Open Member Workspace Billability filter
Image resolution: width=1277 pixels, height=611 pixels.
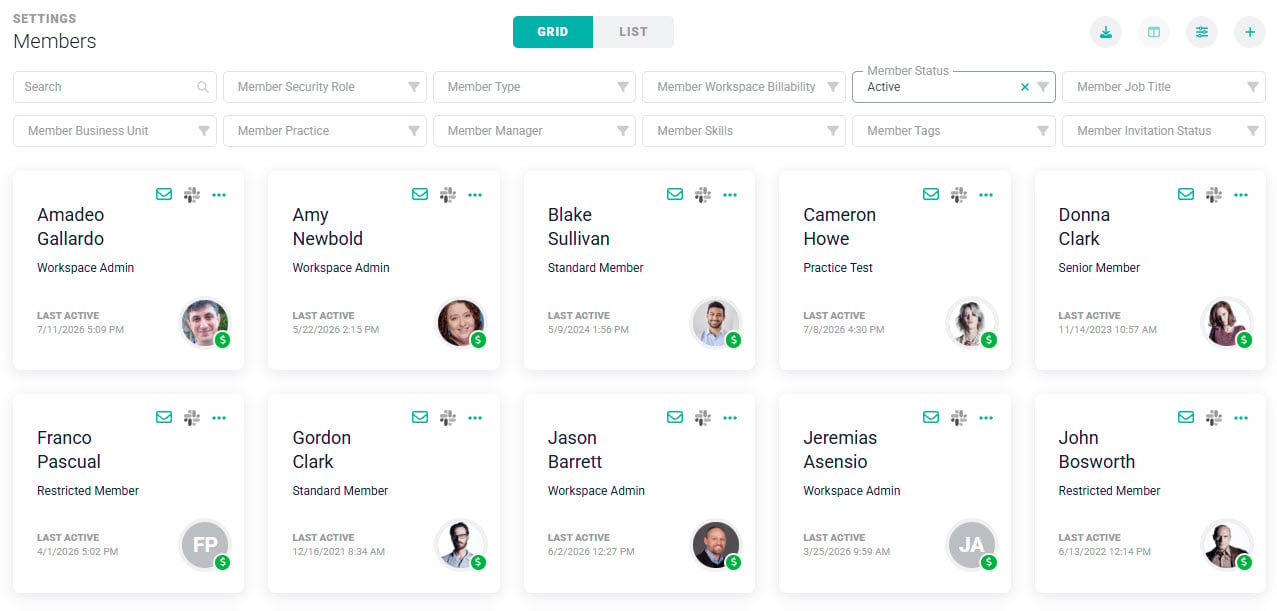point(744,87)
